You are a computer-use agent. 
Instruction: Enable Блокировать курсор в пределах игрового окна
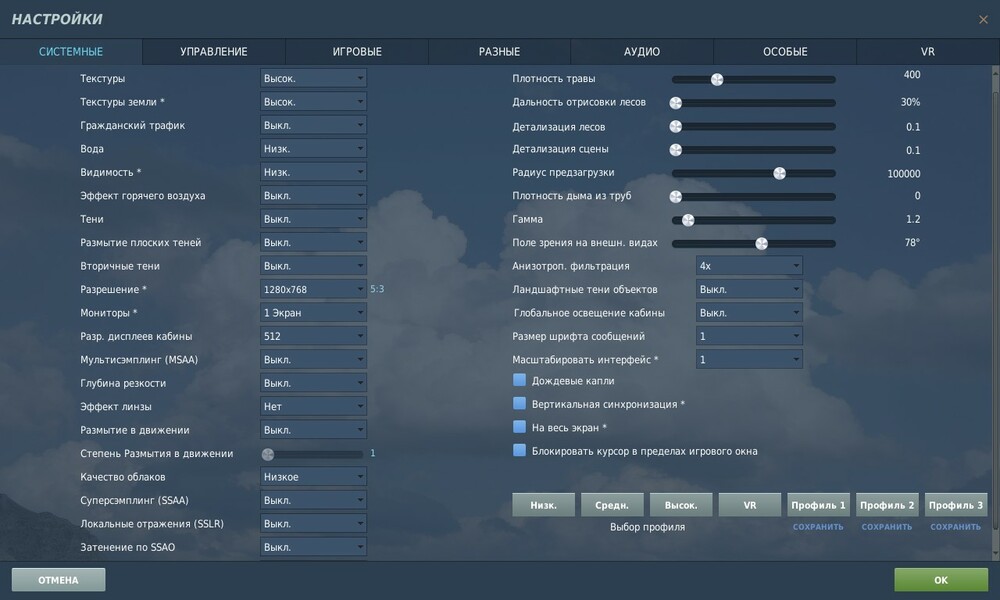(x=519, y=450)
